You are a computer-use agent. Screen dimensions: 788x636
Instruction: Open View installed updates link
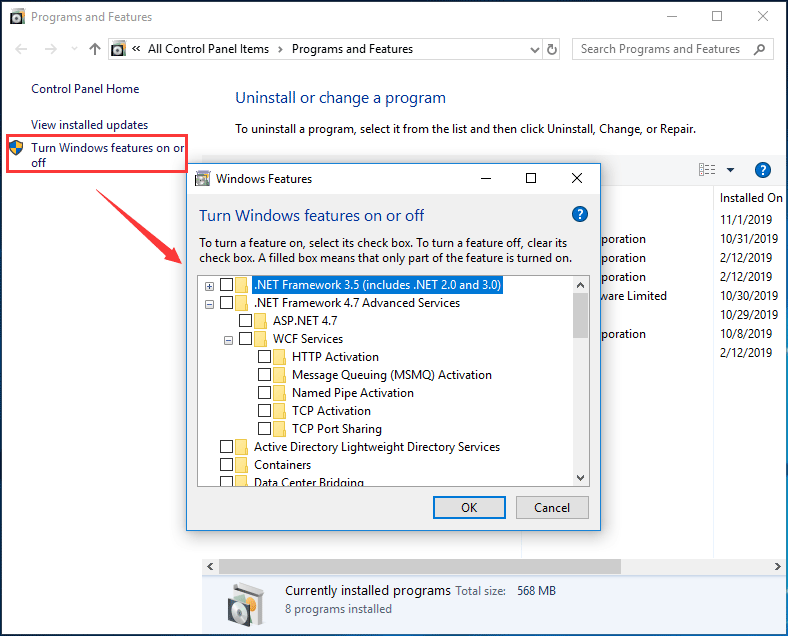pos(89,125)
